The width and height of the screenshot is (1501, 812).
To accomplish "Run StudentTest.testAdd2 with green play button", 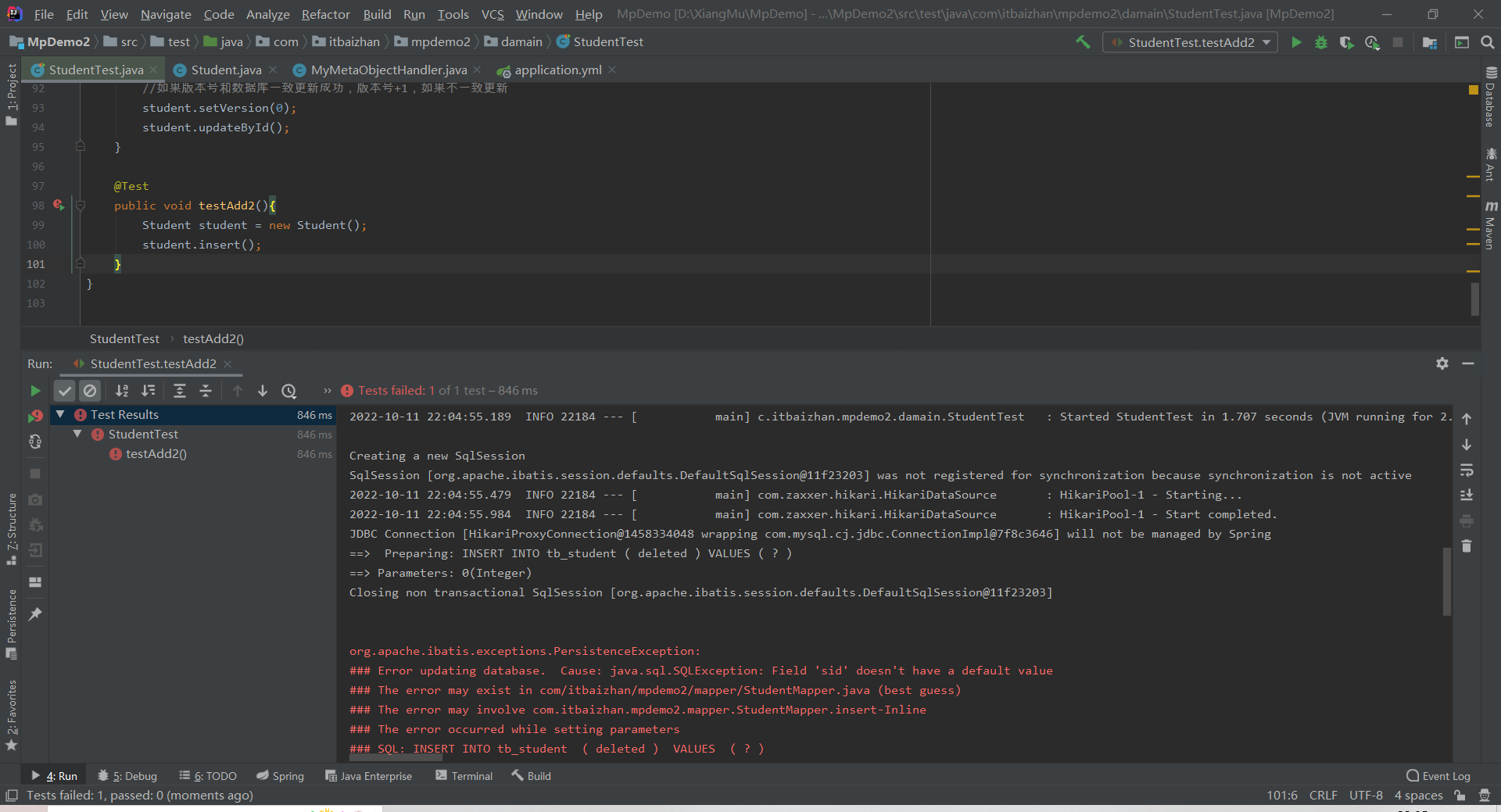I will (1296, 42).
